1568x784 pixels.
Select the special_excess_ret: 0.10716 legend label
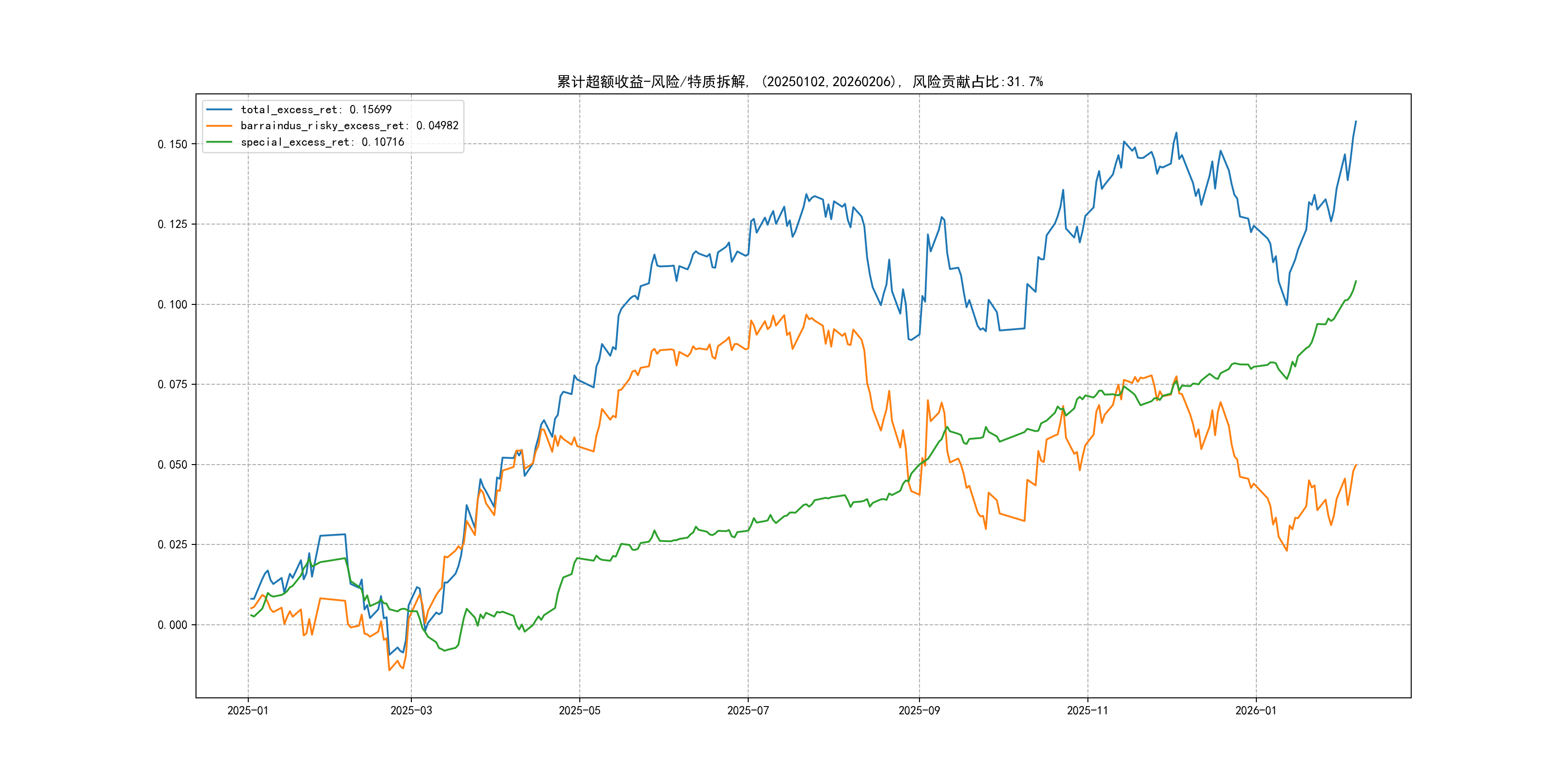click(x=322, y=142)
